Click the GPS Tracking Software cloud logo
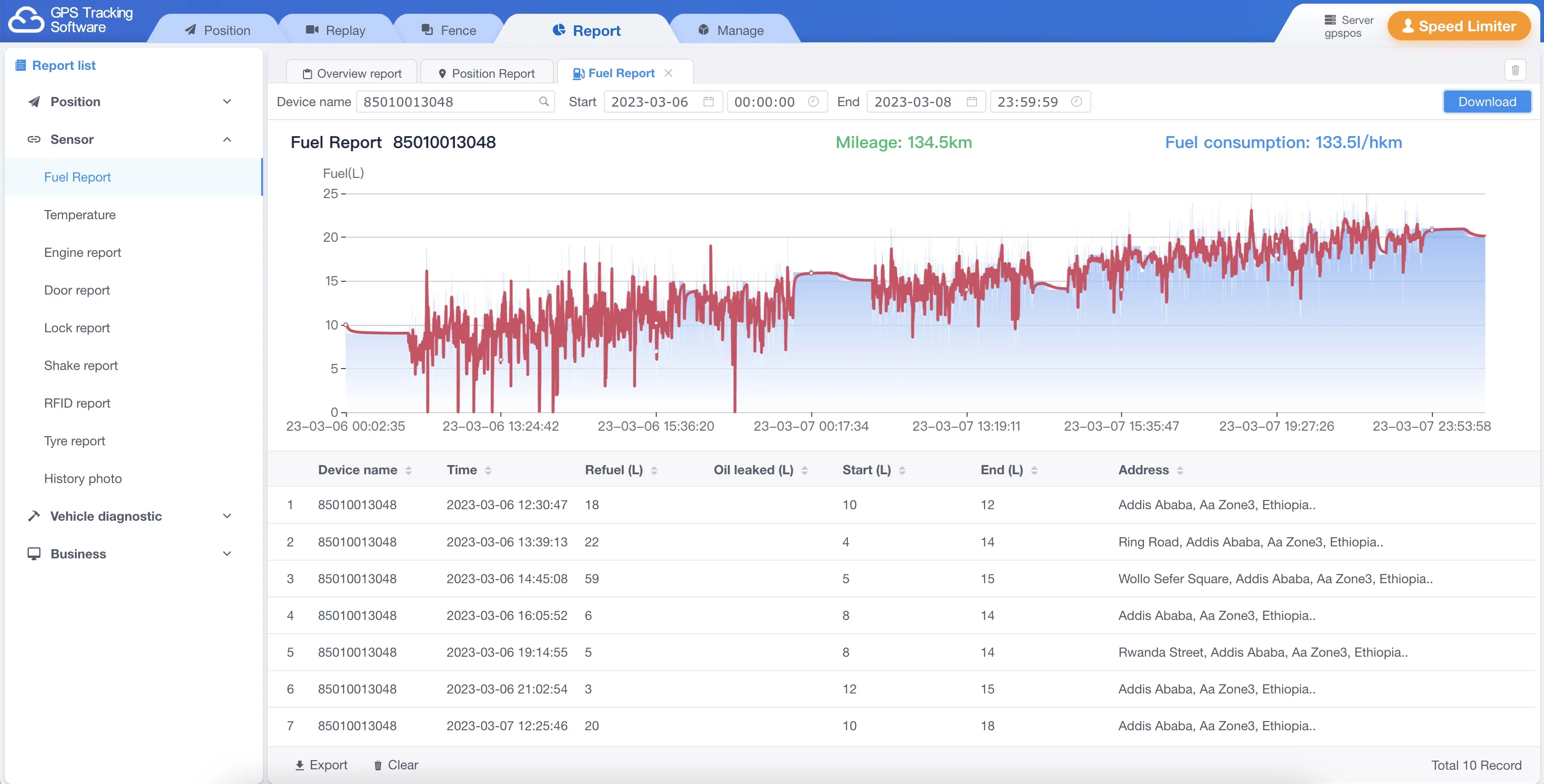 coord(26,20)
